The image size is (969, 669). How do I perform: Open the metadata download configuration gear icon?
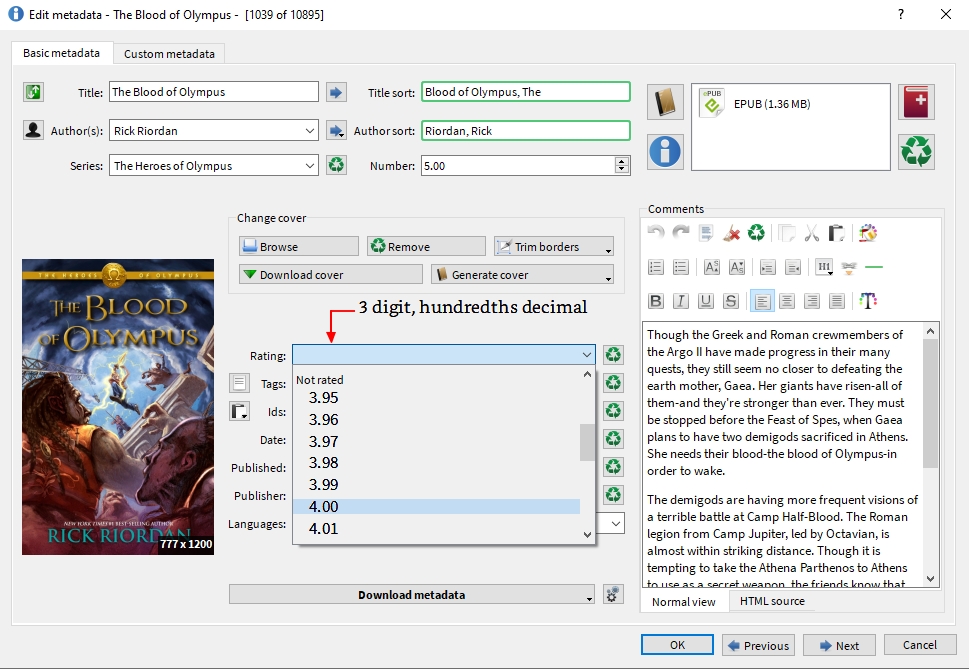614,594
